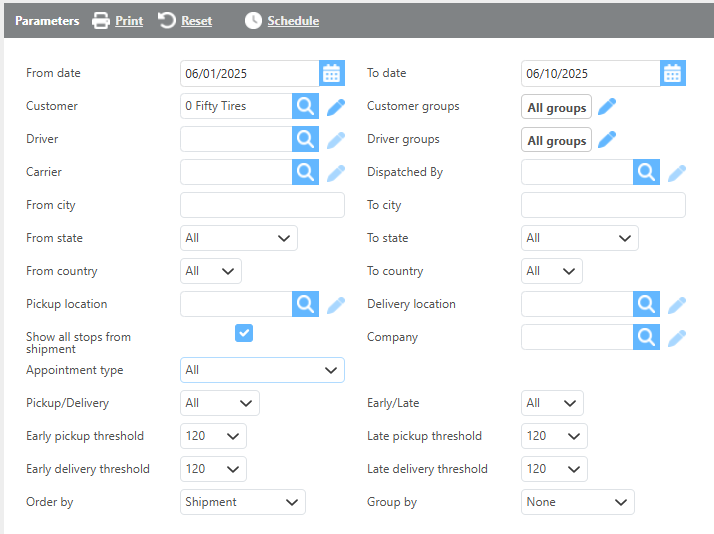The width and height of the screenshot is (714, 534).
Task: Open the Order by Shipment dropdown
Action: (x=243, y=502)
